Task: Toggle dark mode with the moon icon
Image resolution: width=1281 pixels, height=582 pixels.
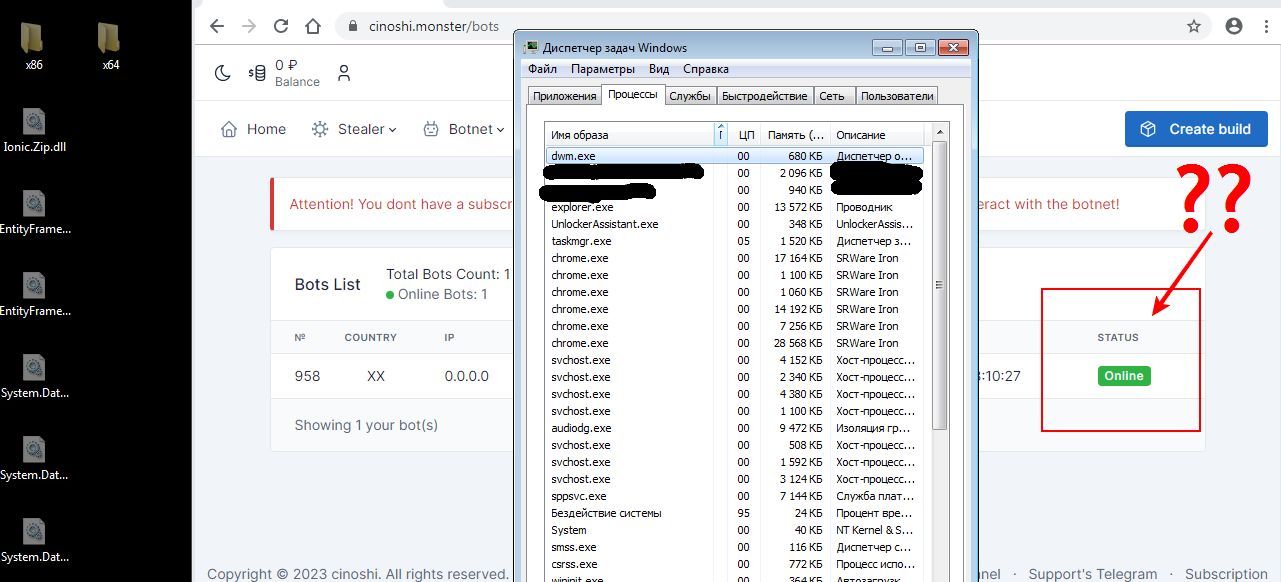Action: click(223, 73)
